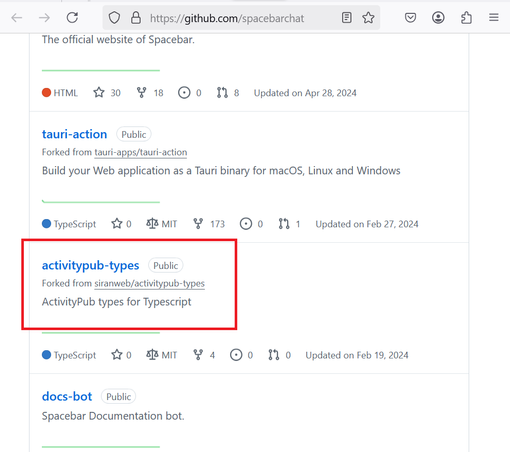The image size is (510, 452).
Task: Open the activitypub-types repository
Action: tap(90, 265)
